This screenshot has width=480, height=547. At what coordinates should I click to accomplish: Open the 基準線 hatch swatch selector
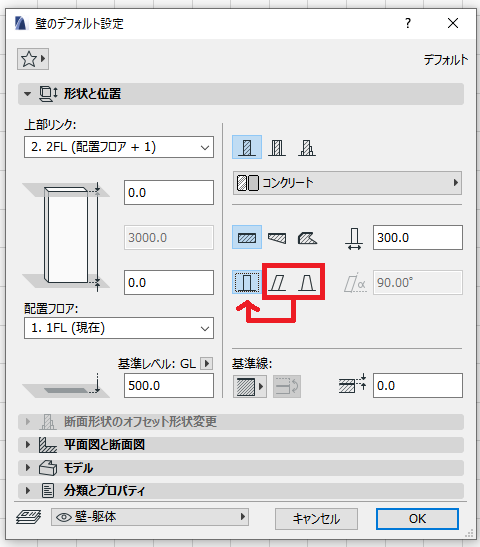[250, 387]
